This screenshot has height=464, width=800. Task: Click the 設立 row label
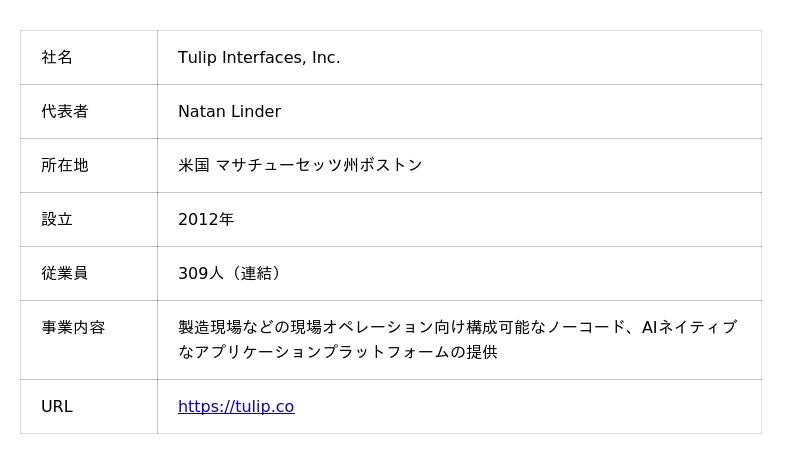(57, 220)
